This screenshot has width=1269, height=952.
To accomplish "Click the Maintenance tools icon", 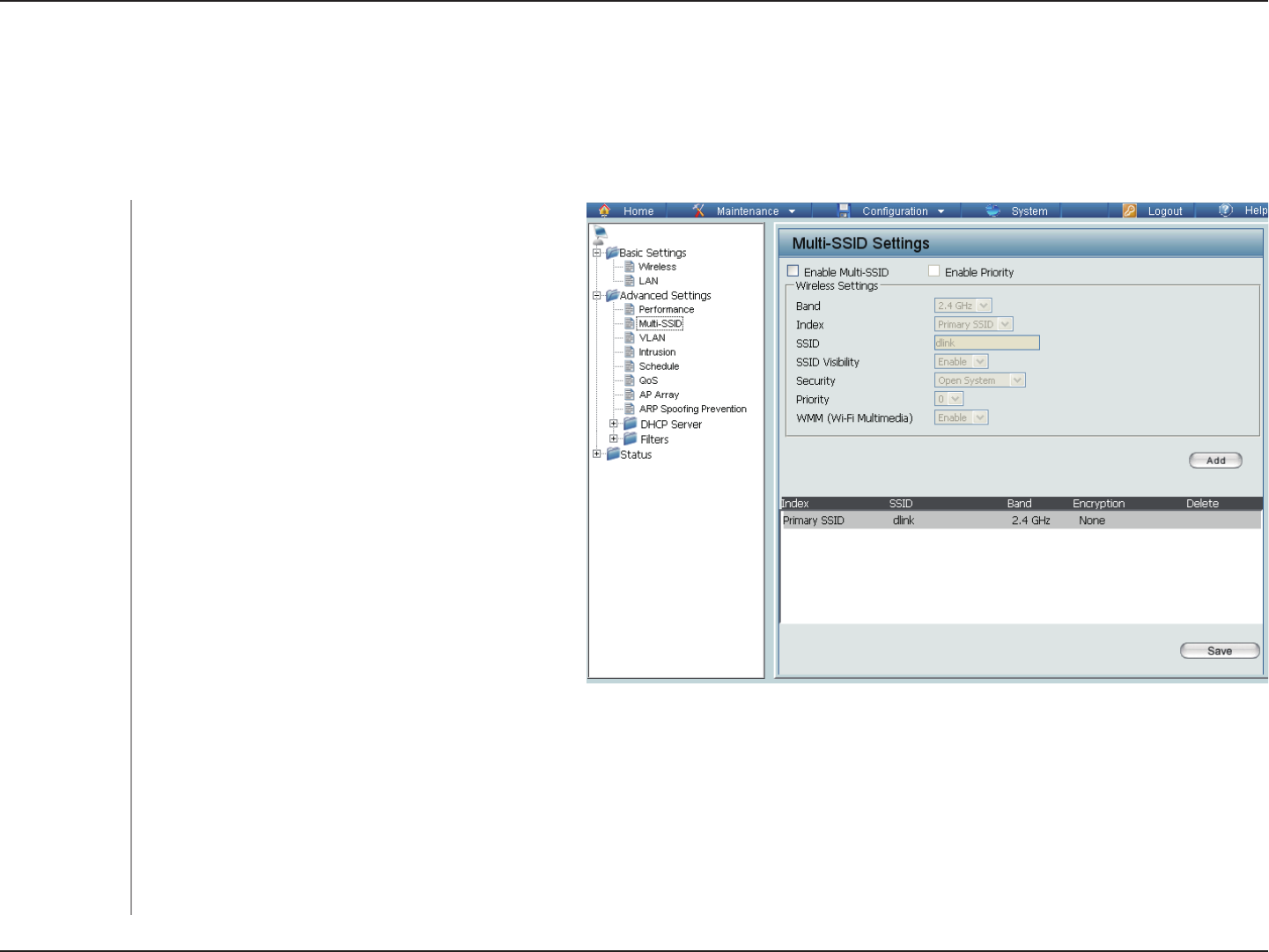I will [698, 210].
